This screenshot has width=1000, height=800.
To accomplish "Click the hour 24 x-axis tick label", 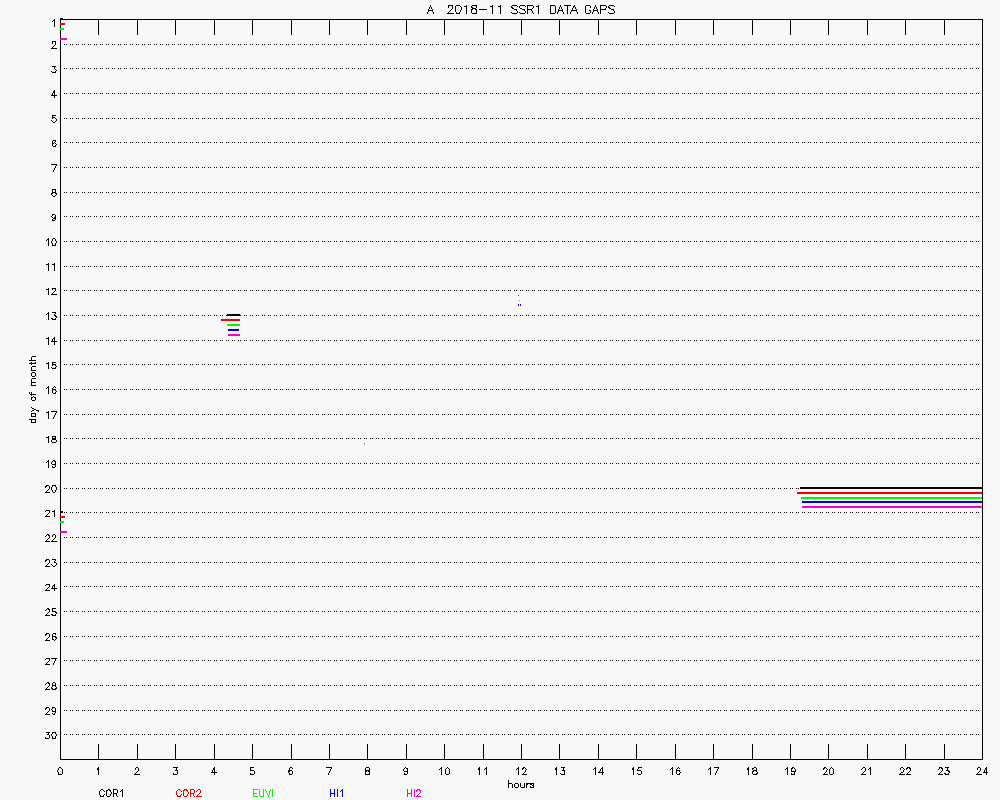I will pos(982,771).
